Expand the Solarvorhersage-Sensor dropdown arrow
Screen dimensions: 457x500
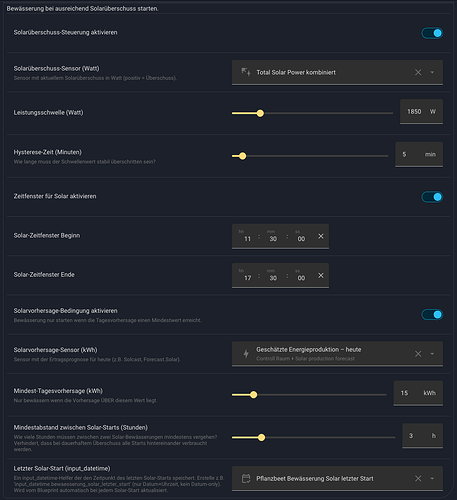pyautogui.click(x=432, y=354)
